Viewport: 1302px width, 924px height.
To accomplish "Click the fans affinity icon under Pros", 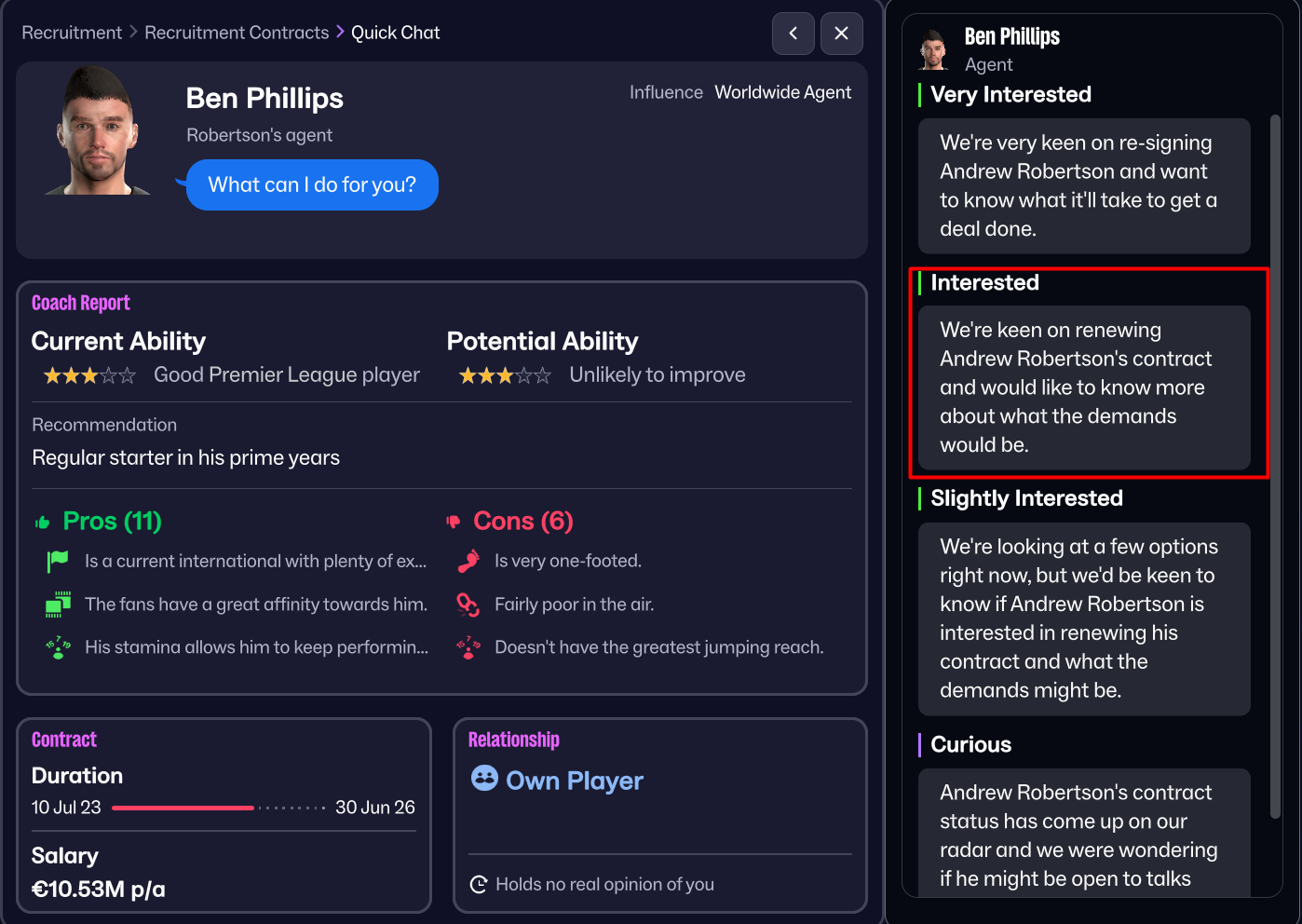I will 56,604.
